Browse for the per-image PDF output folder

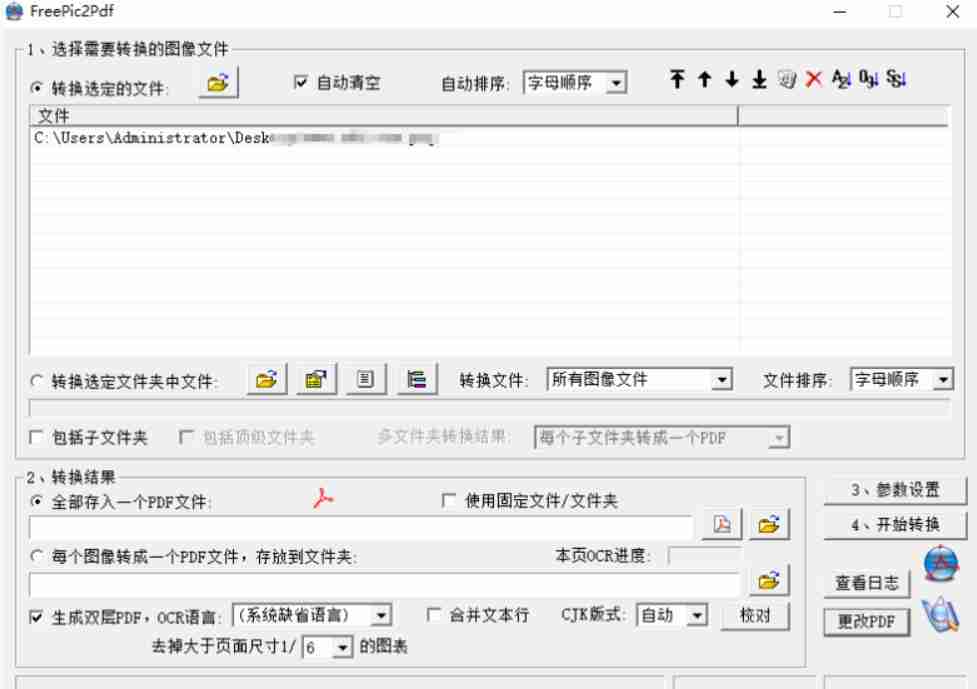click(769, 581)
